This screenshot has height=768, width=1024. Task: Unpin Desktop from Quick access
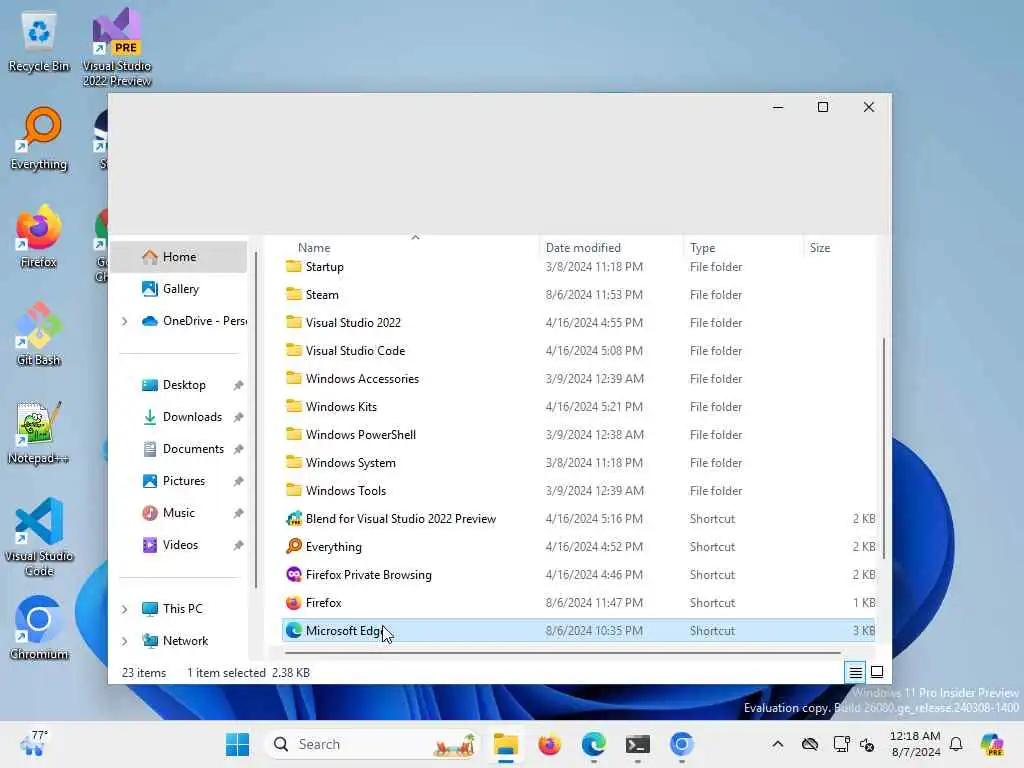coord(238,385)
